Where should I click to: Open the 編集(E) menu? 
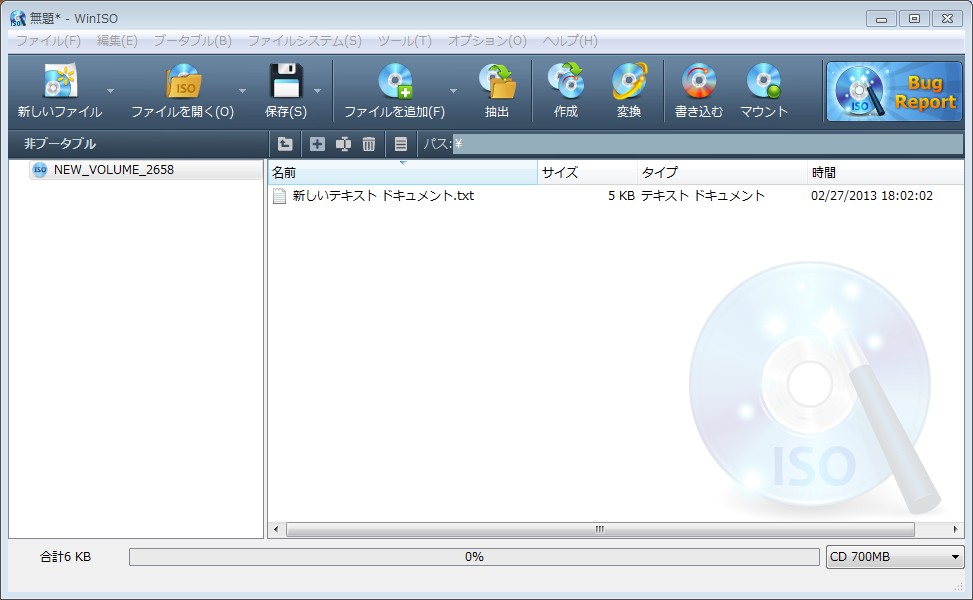coord(117,41)
